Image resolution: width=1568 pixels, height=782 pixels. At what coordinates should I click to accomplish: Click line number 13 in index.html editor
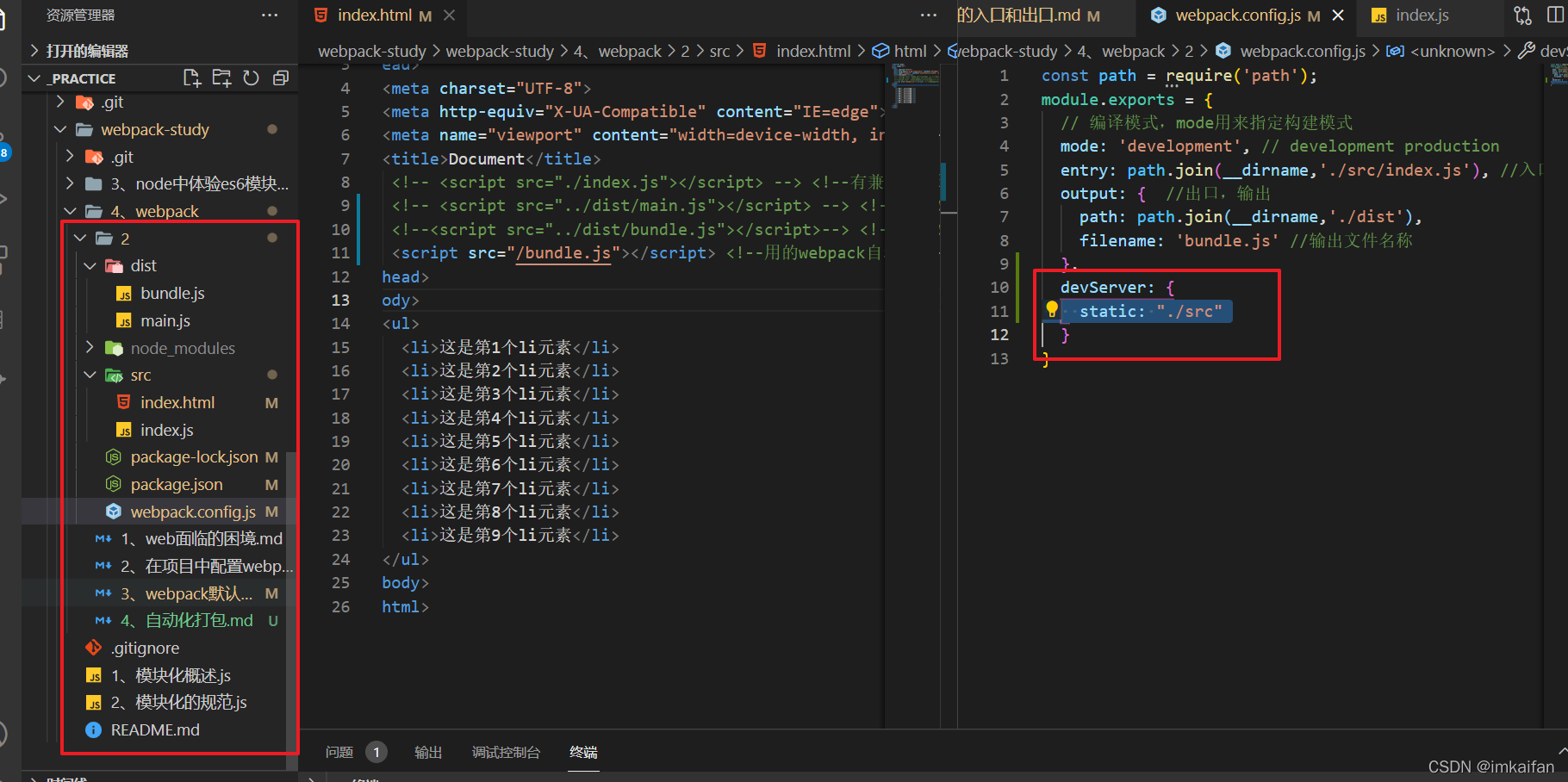click(x=340, y=301)
